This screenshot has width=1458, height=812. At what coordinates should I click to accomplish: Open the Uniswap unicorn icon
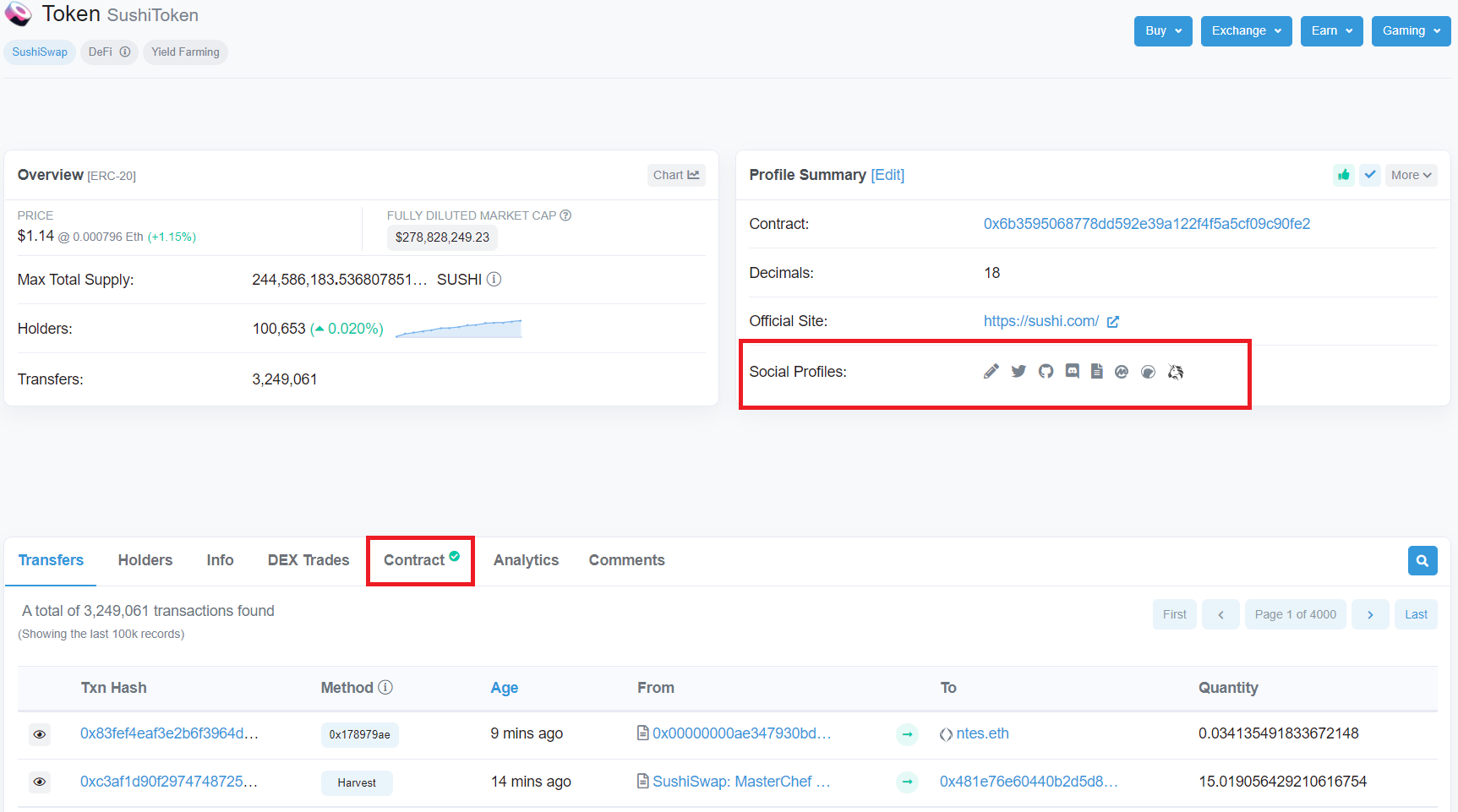pos(1176,372)
